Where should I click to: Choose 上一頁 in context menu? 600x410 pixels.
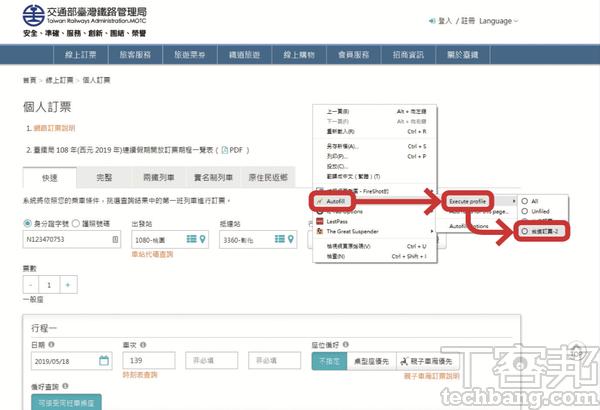pyautogui.click(x=375, y=111)
